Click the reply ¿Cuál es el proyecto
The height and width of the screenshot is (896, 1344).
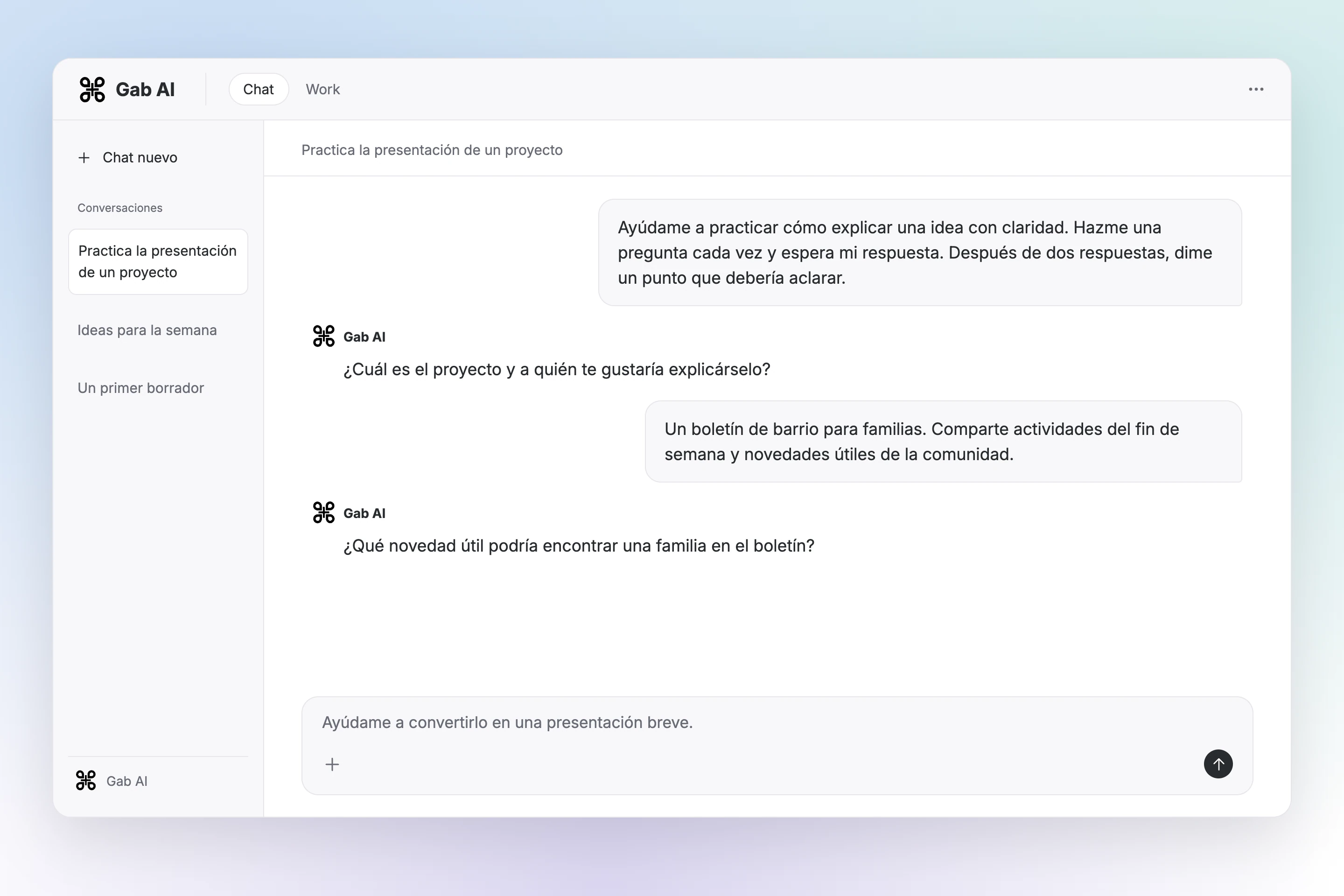pyautogui.click(x=557, y=370)
